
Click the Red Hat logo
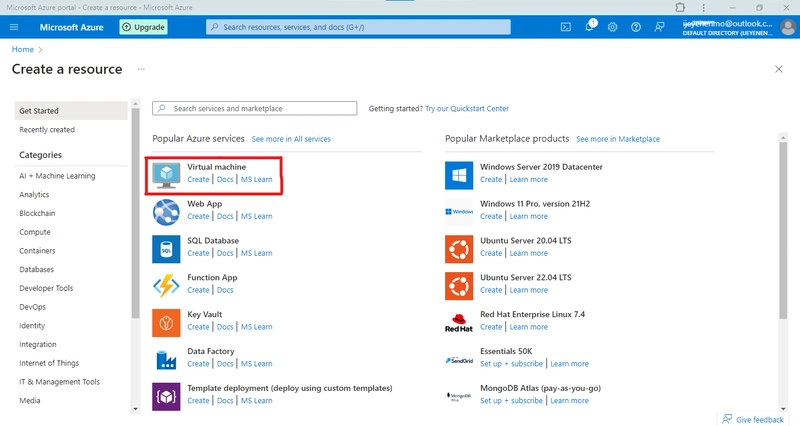459,323
